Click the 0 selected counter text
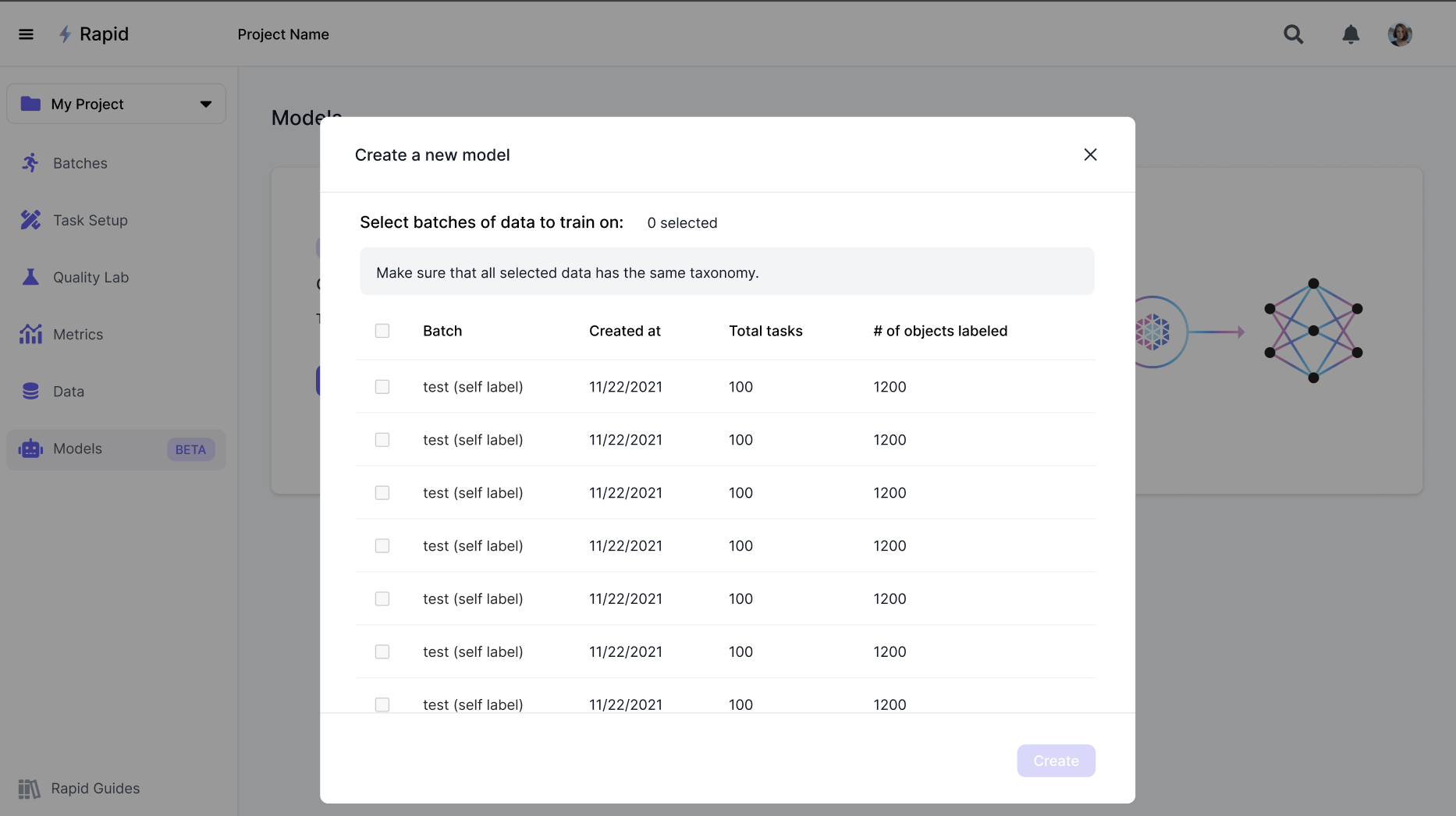Screen dimensions: 1456x816 (682, 223)
